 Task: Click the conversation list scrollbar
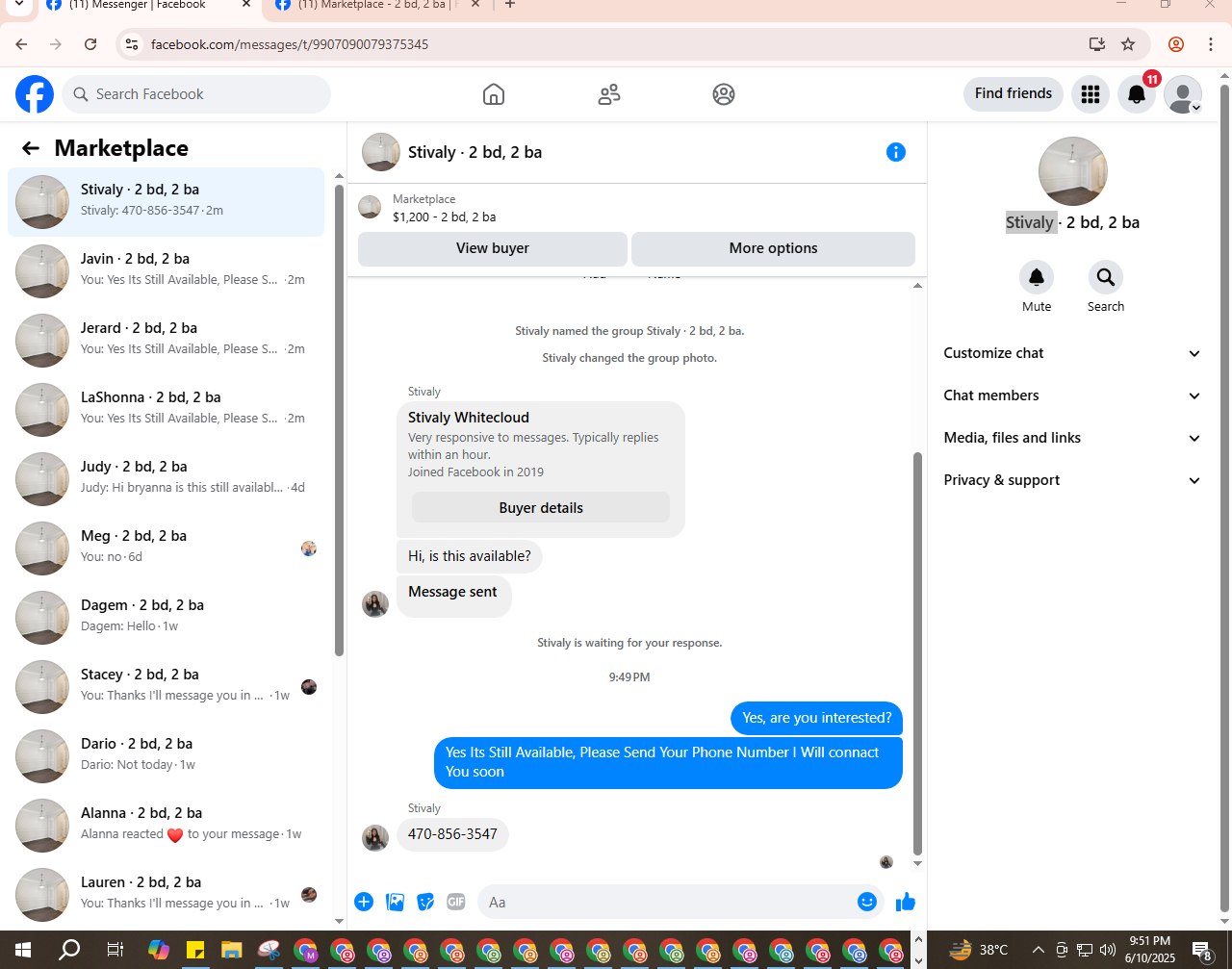point(339,420)
